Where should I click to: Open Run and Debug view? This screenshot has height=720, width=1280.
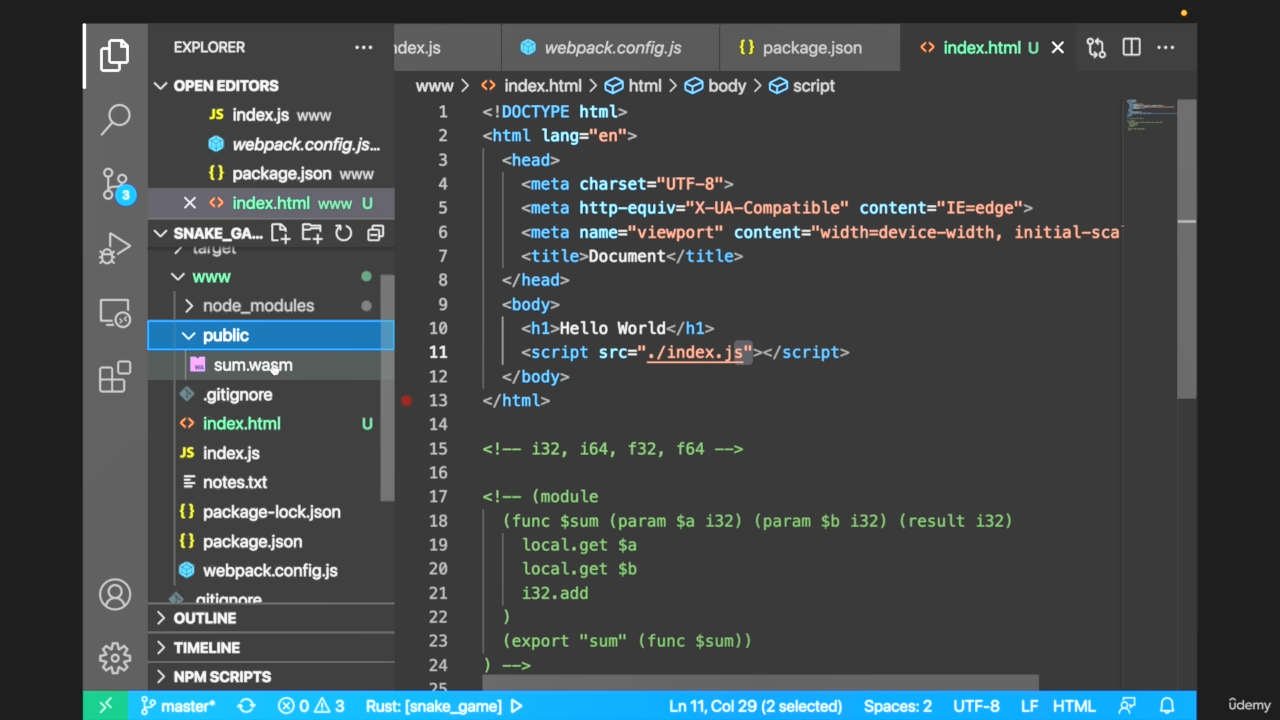[x=115, y=248]
